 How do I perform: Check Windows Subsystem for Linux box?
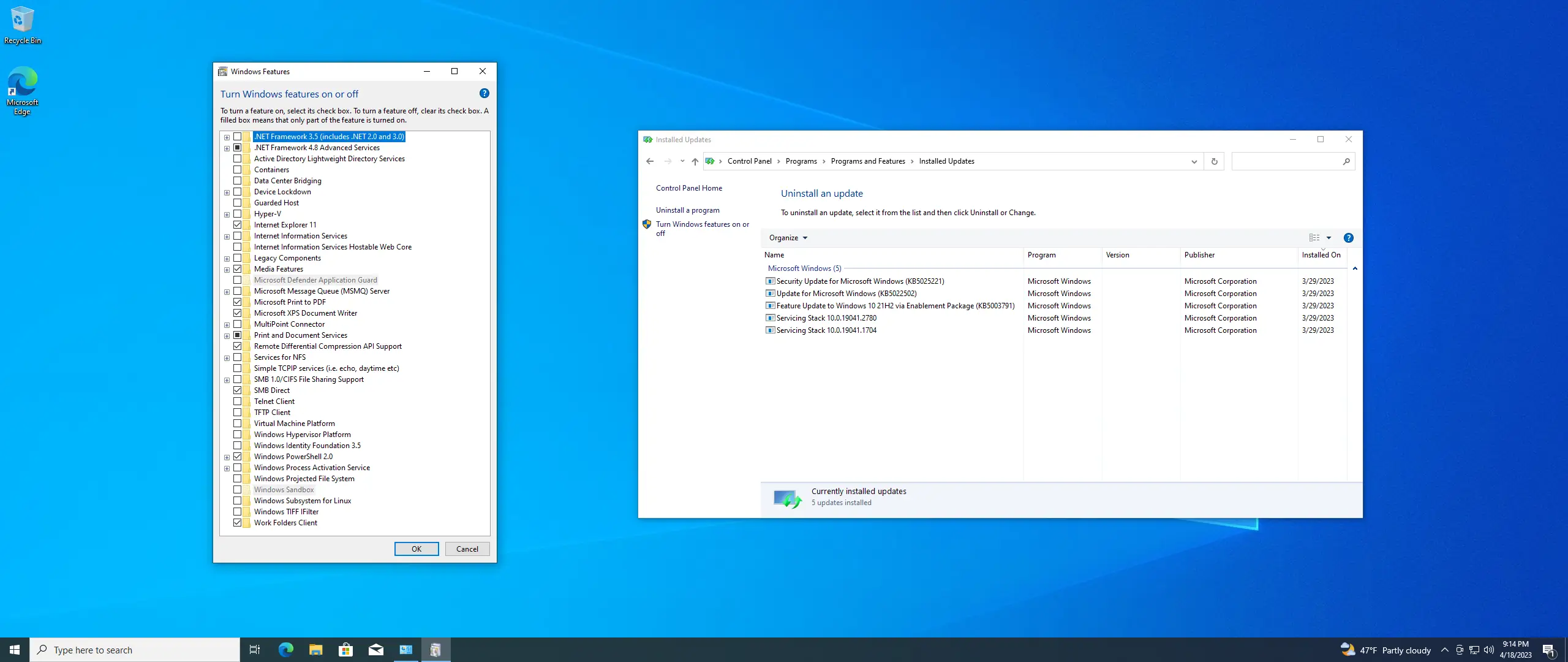tap(237, 501)
